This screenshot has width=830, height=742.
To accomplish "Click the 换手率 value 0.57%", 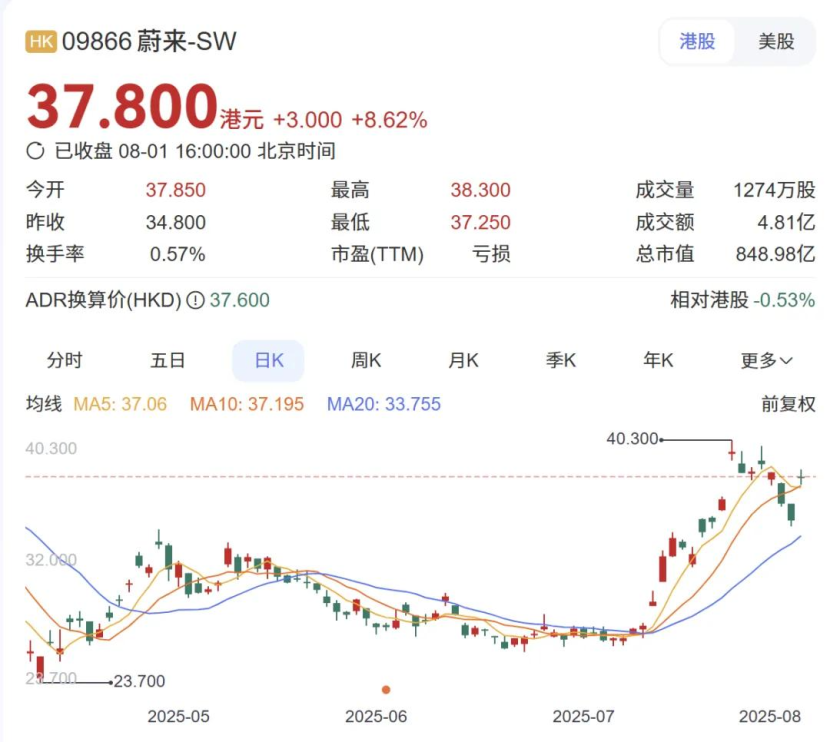I will point(177,254).
